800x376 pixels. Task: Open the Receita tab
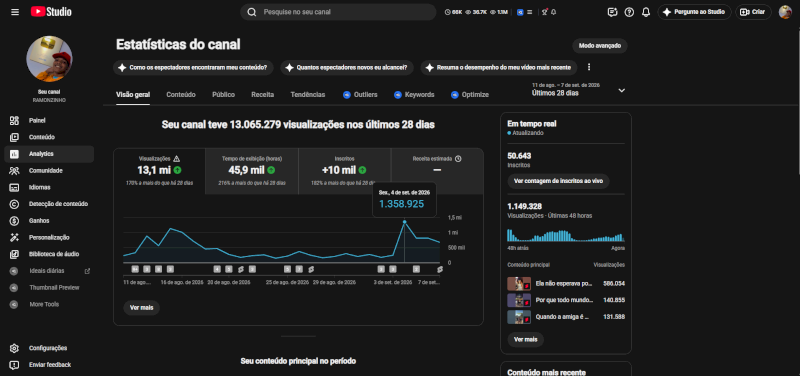(262, 94)
